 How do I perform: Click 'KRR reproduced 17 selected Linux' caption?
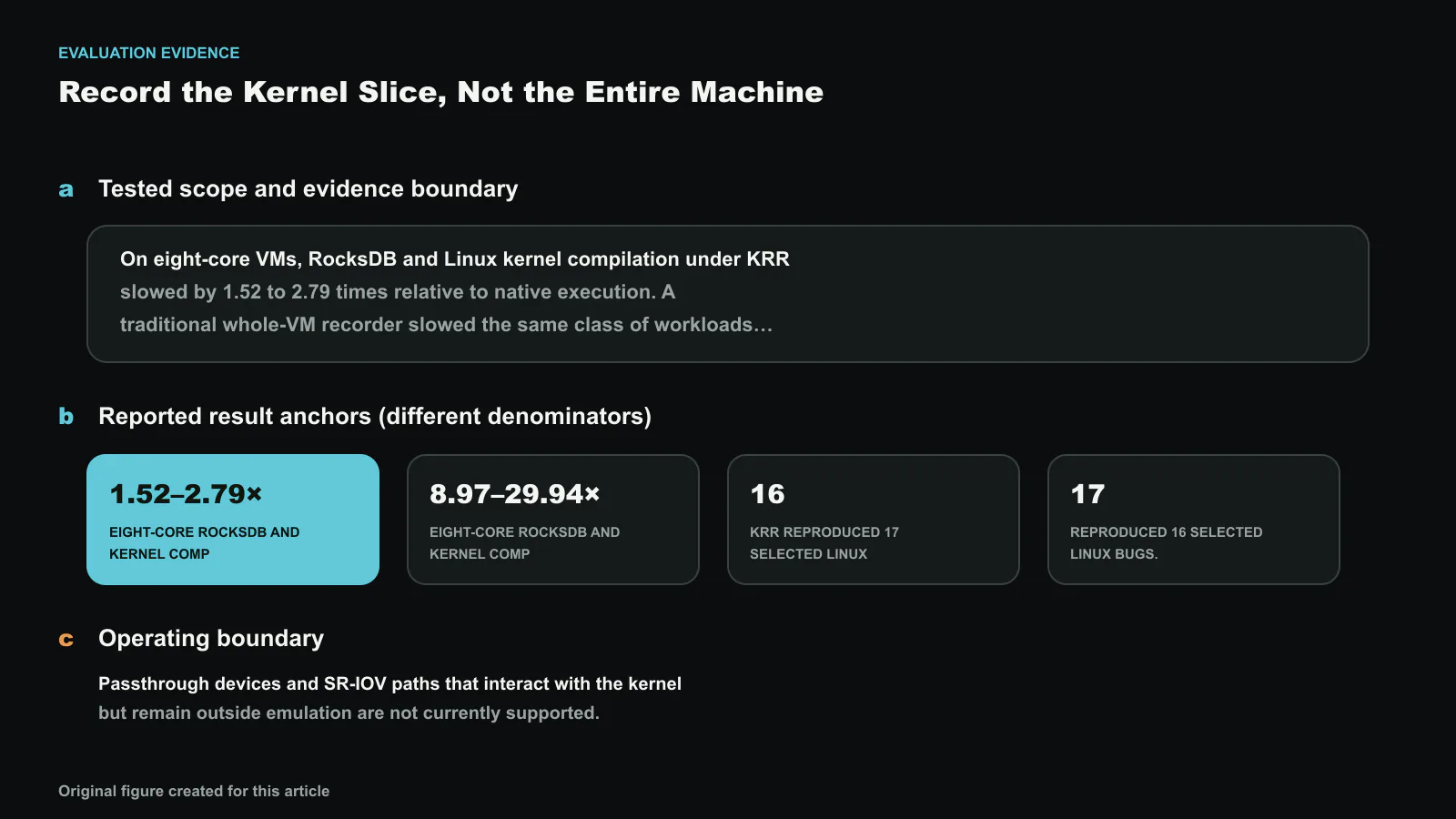tap(824, 543)
